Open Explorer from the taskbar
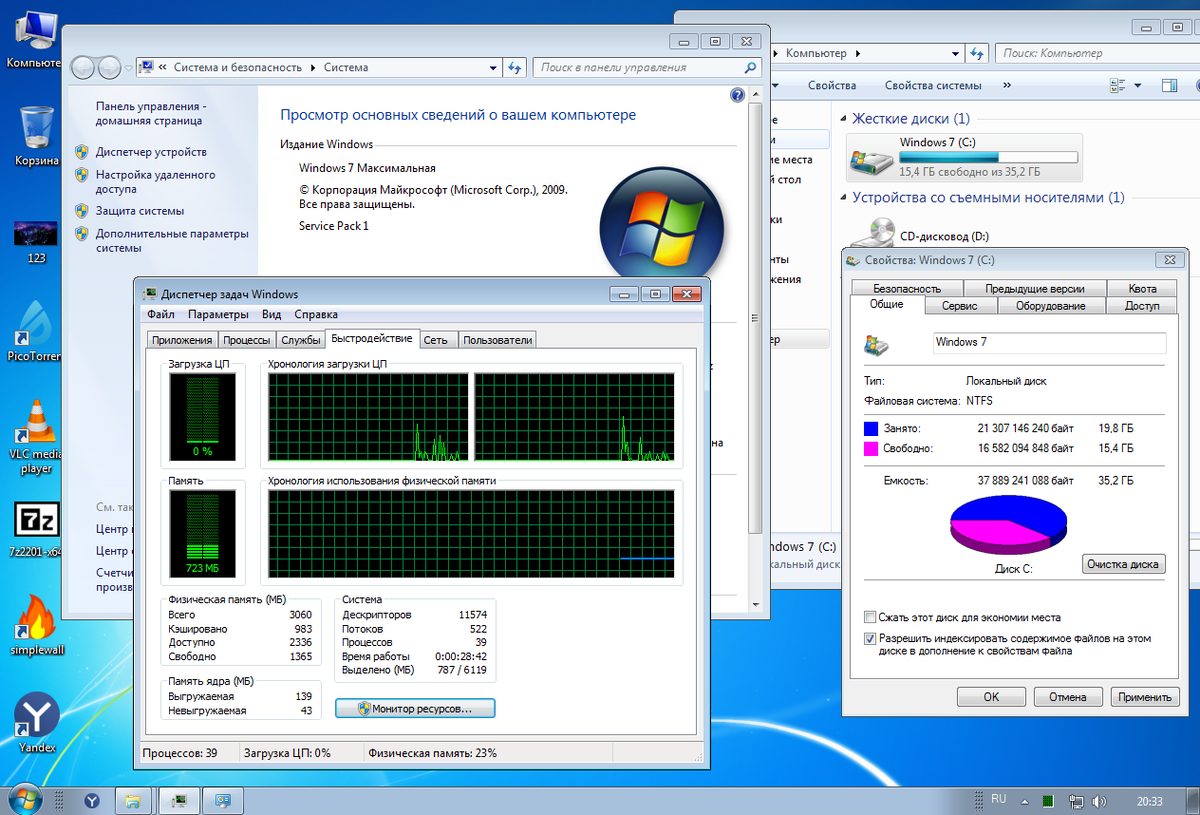Screen dimensions: 1200x815 134,801
